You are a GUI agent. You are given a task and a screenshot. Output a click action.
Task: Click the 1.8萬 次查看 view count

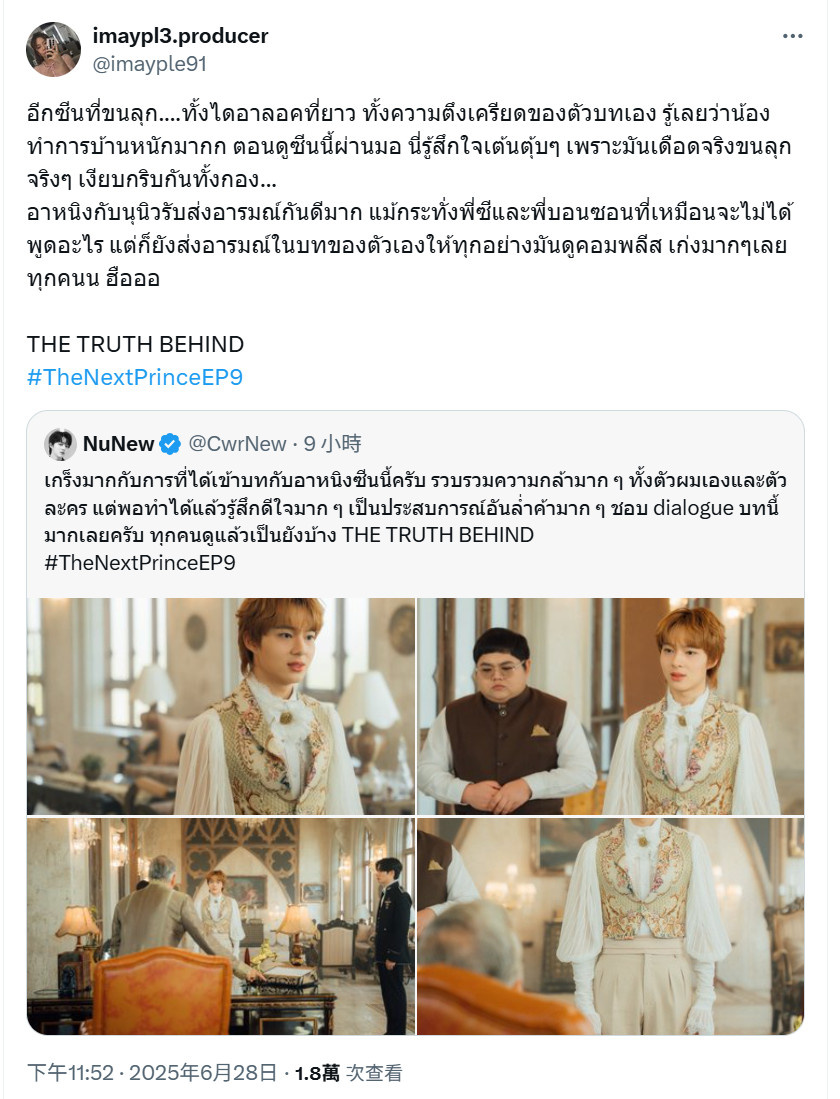tap(348, 1073)
